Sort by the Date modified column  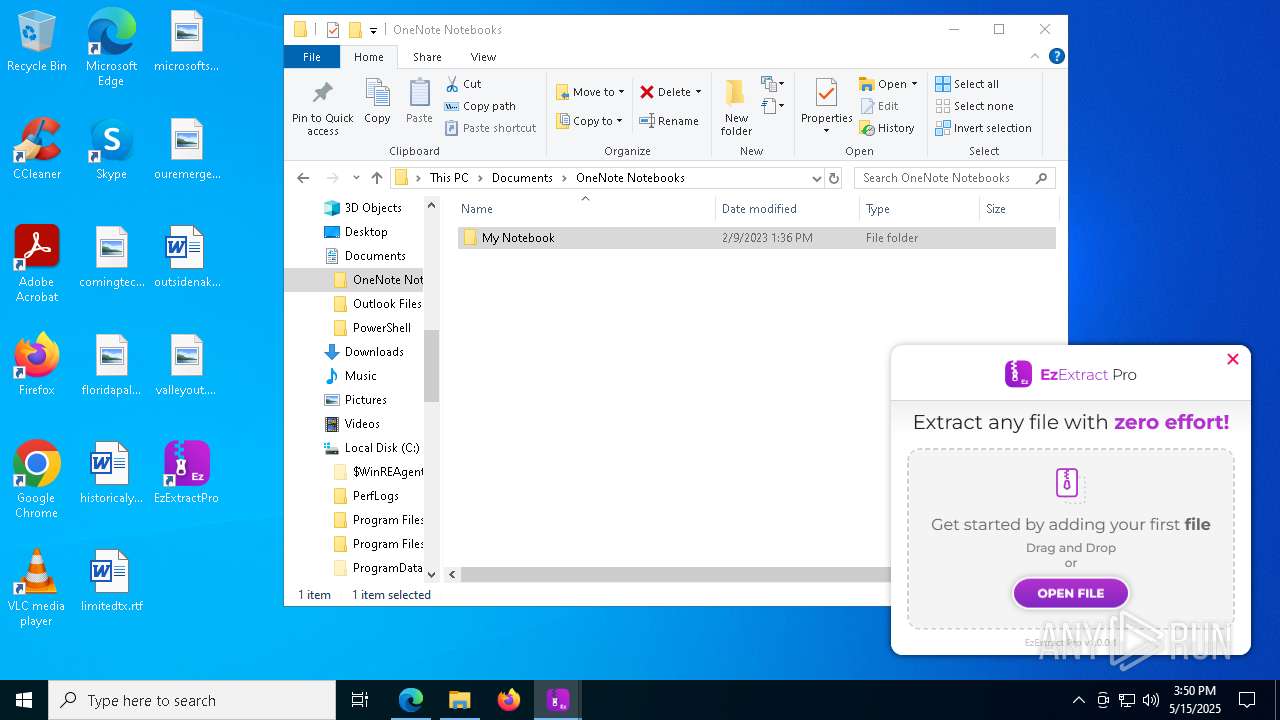click(x=787, y=209)
